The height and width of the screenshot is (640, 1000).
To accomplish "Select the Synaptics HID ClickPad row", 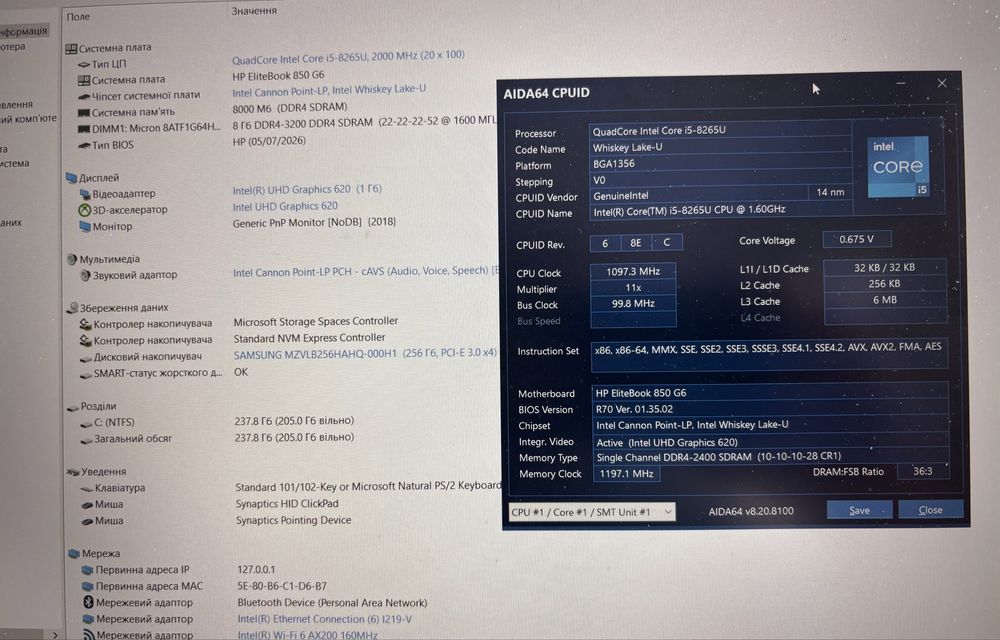I will pyautogui.click(x=287, y=504).
